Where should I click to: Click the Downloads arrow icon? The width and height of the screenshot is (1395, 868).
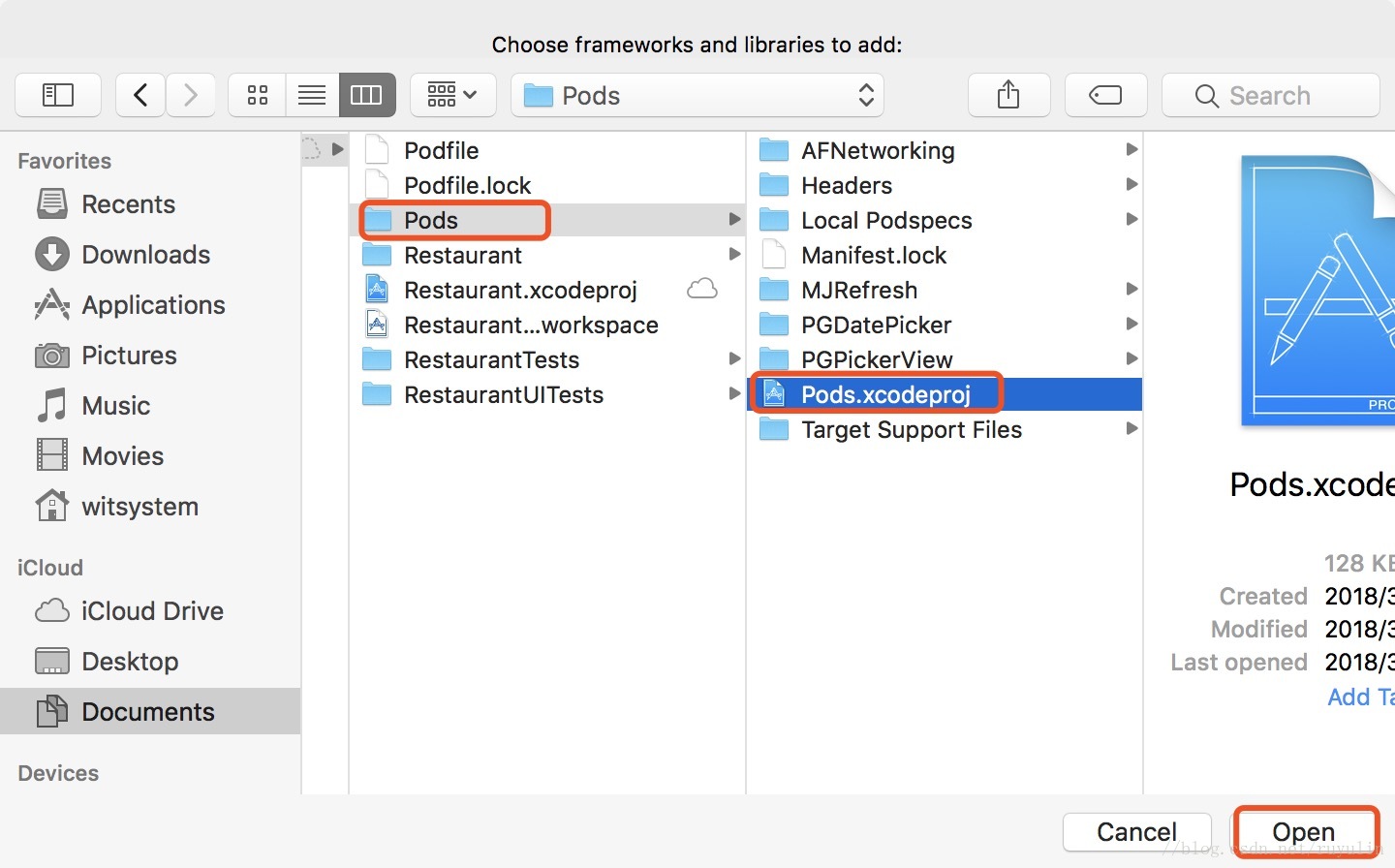(x=52, y=254)
